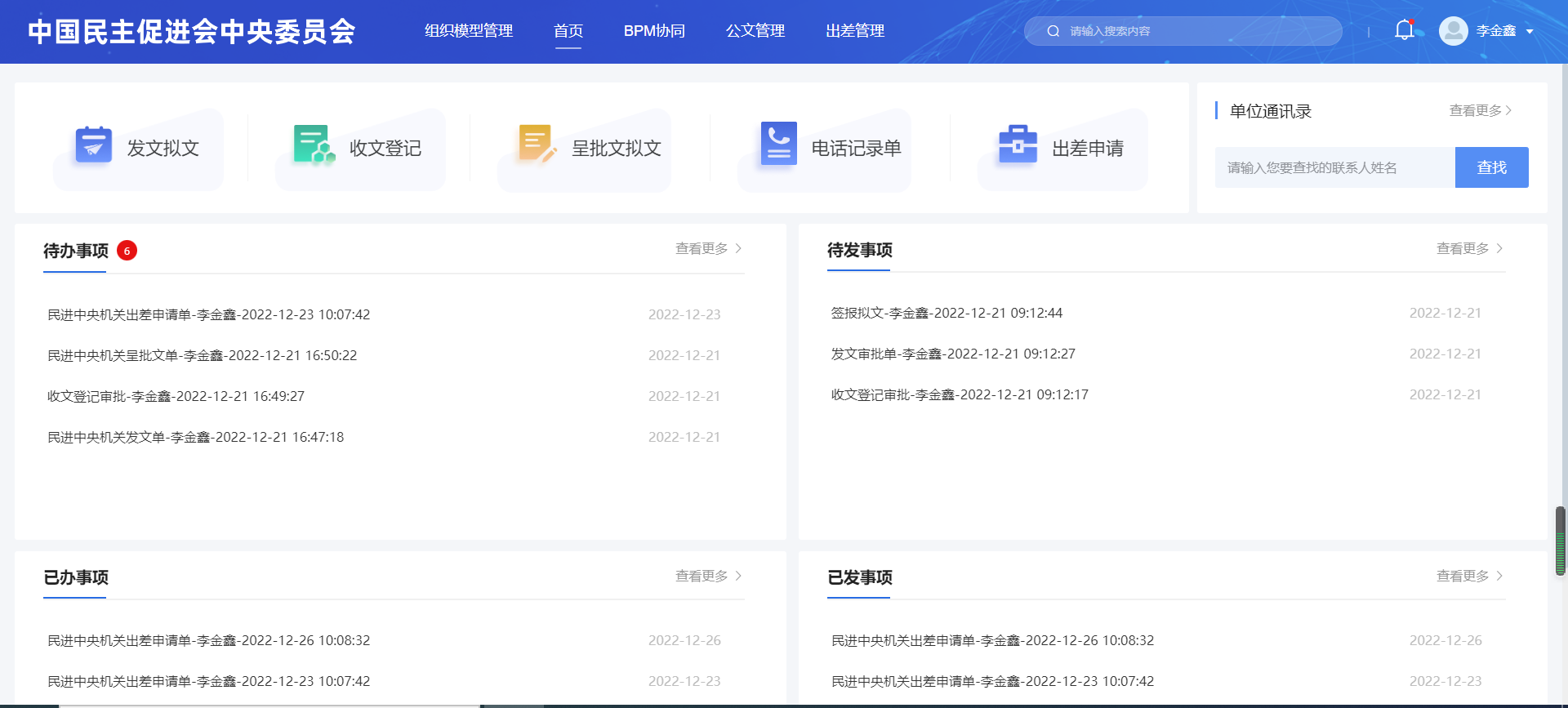Open notifications bell icon
Image resolution: width=1568 pixels, height=708 pixels.
(x=1404, y=30)
